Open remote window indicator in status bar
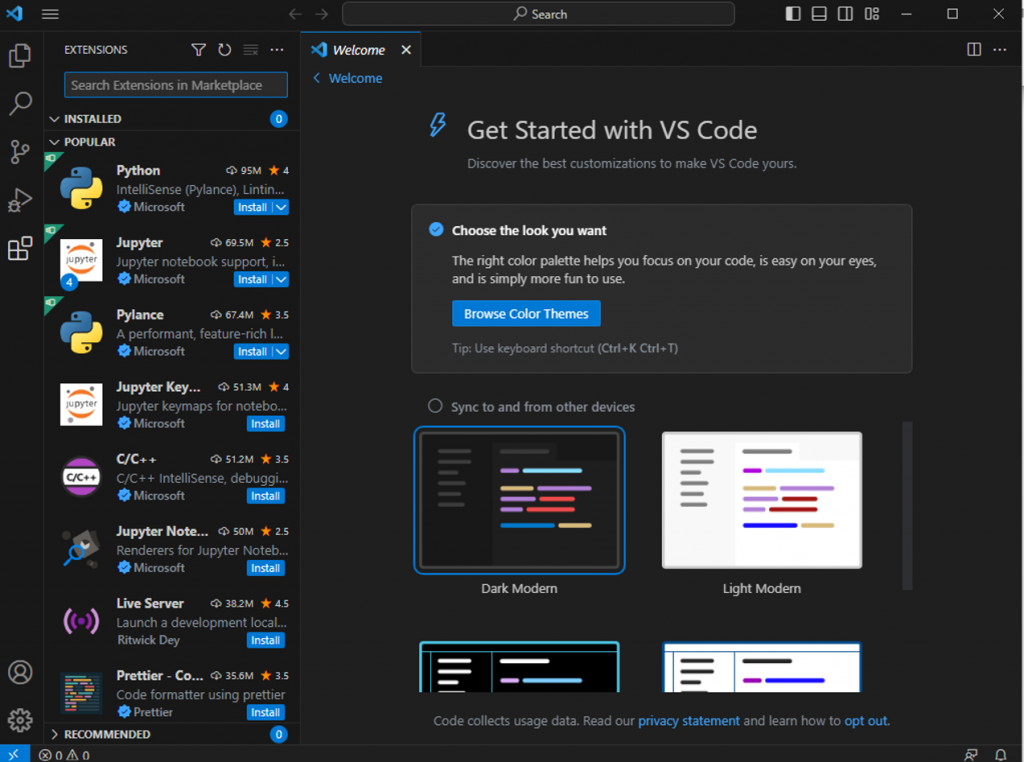The width and height of the screenshot is (1024, 762). pos(14,754)
